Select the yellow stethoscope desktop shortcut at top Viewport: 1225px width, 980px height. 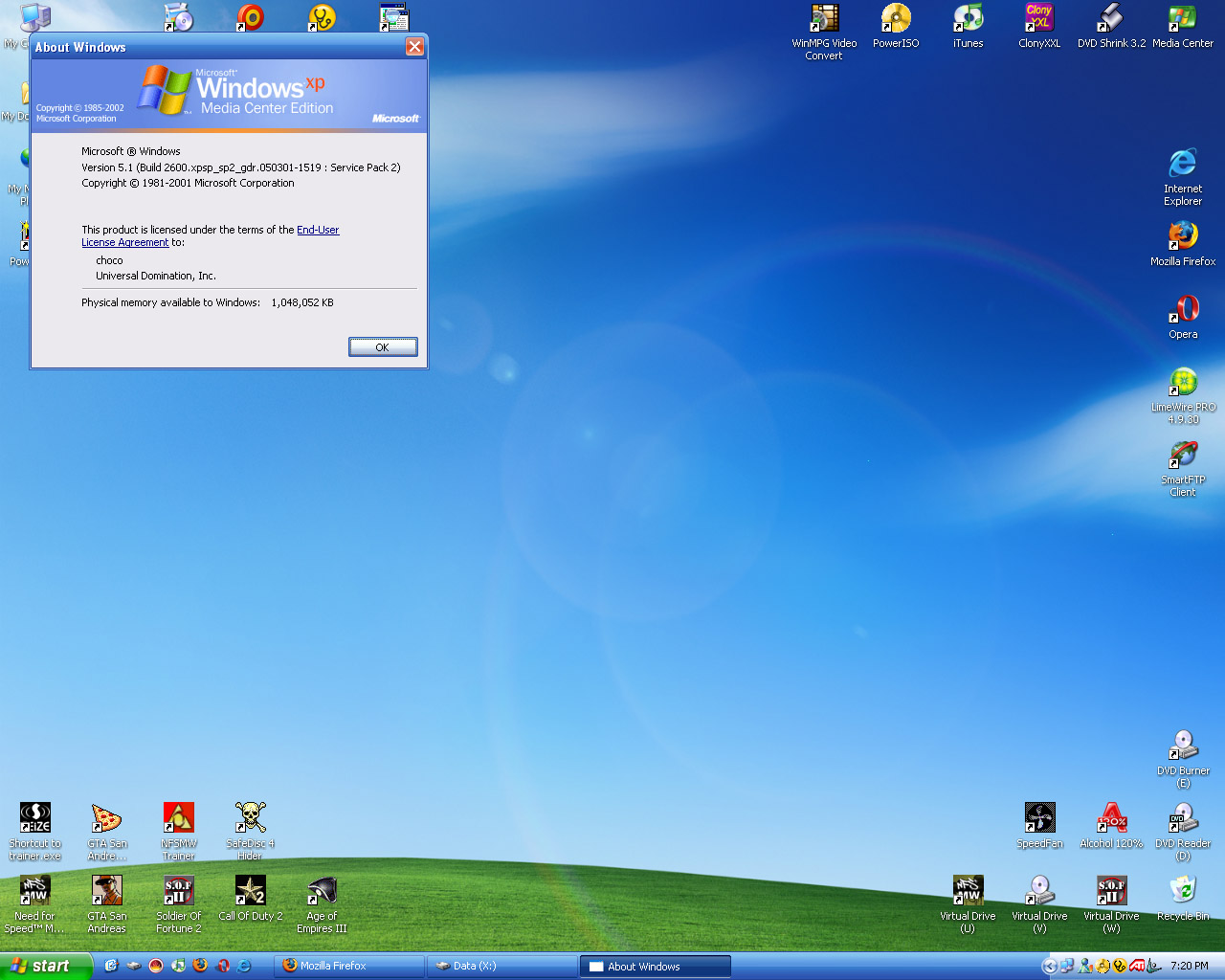coord(323,18)
